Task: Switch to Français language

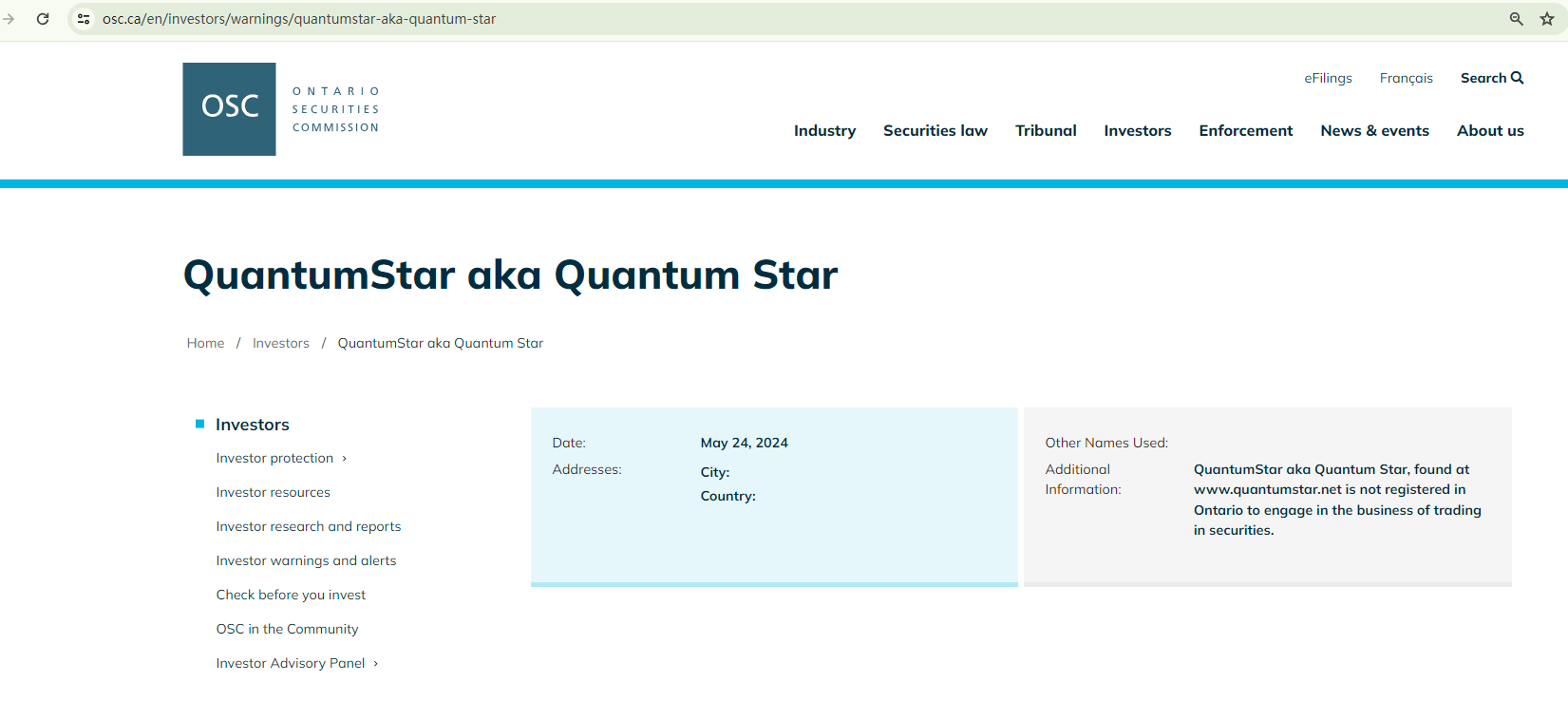Action: pyautogui.click(x=1407, y=78)
